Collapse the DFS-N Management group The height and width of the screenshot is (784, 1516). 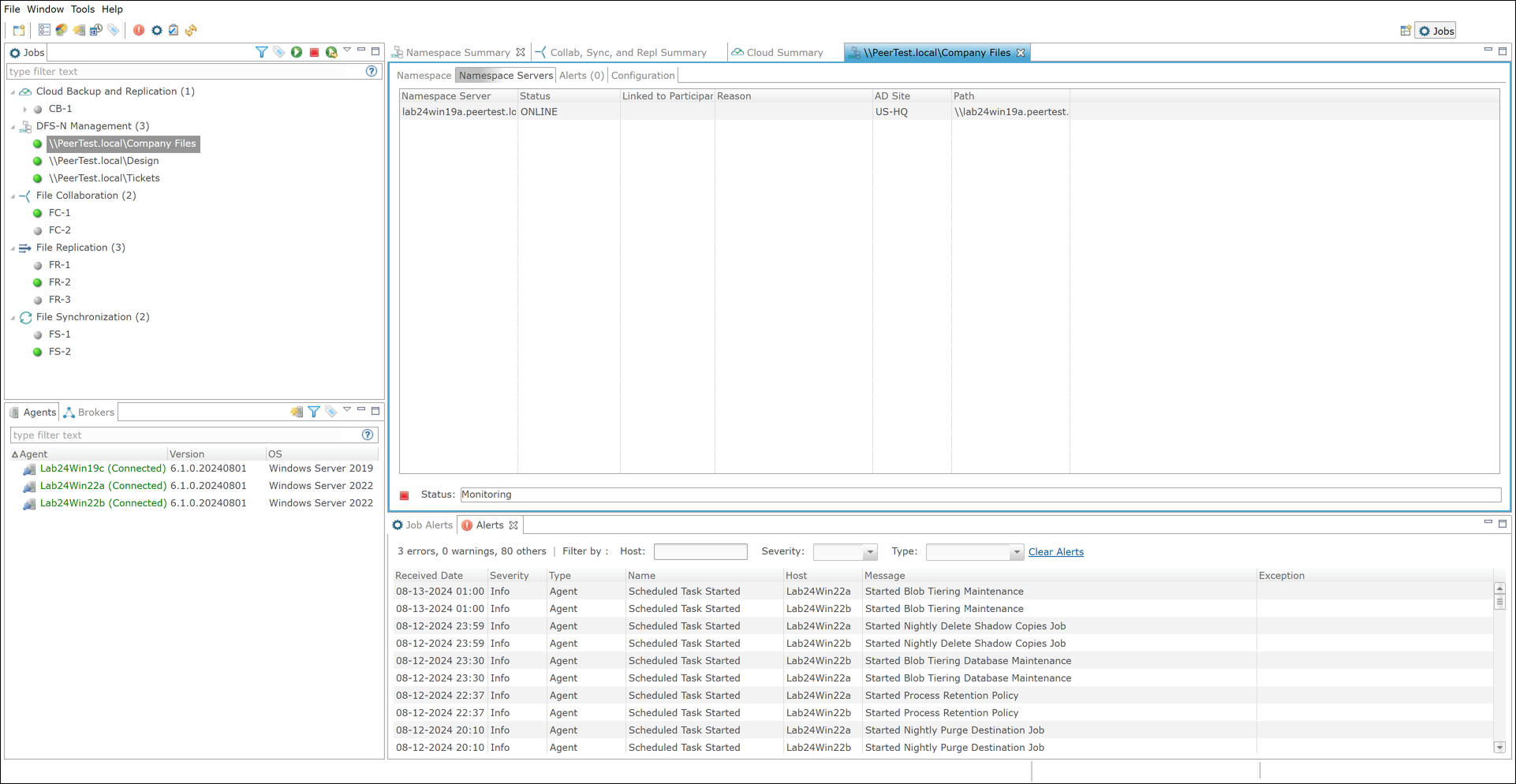[x=13, y=126]
